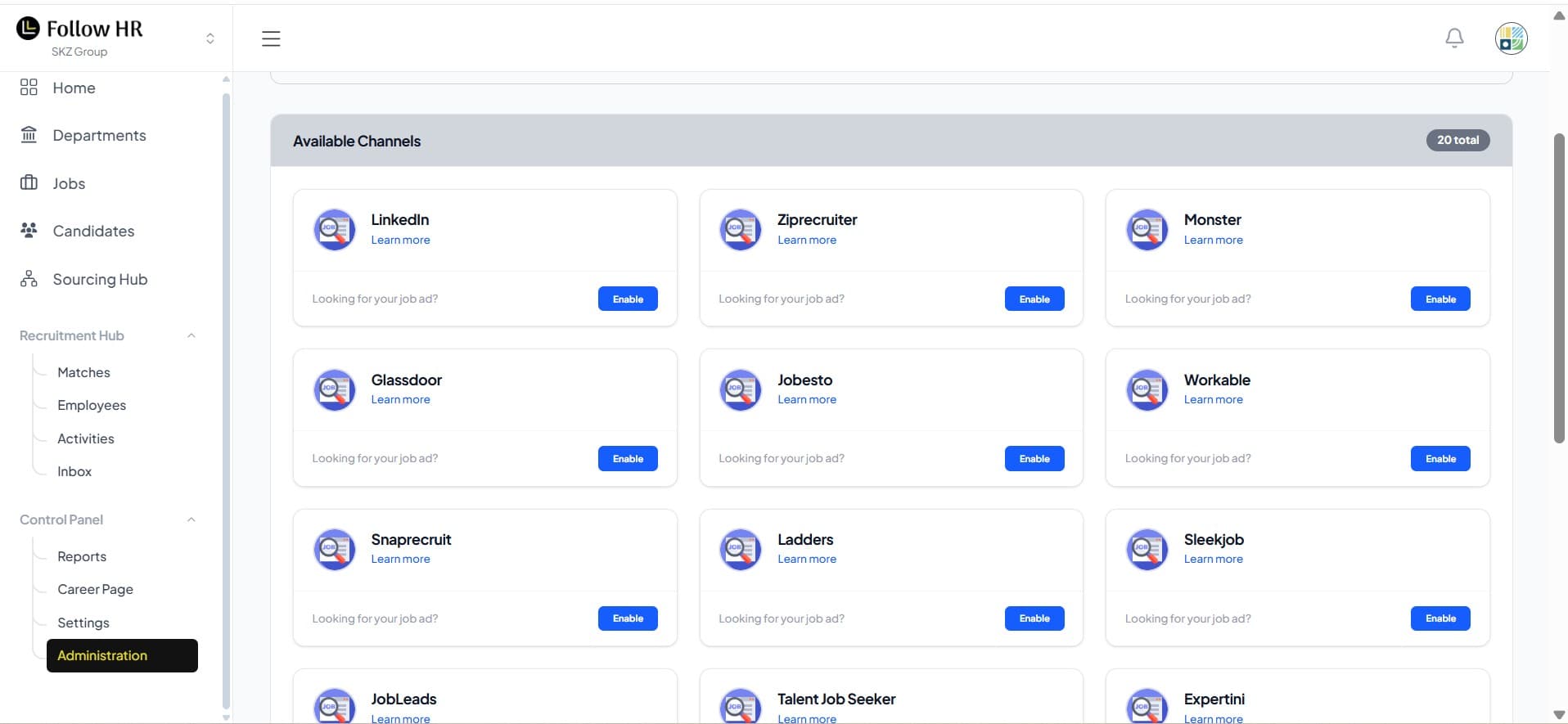Open Sourcing Hub page
The width and height of the screenshot is (1568, 724).
coord(100,279)
